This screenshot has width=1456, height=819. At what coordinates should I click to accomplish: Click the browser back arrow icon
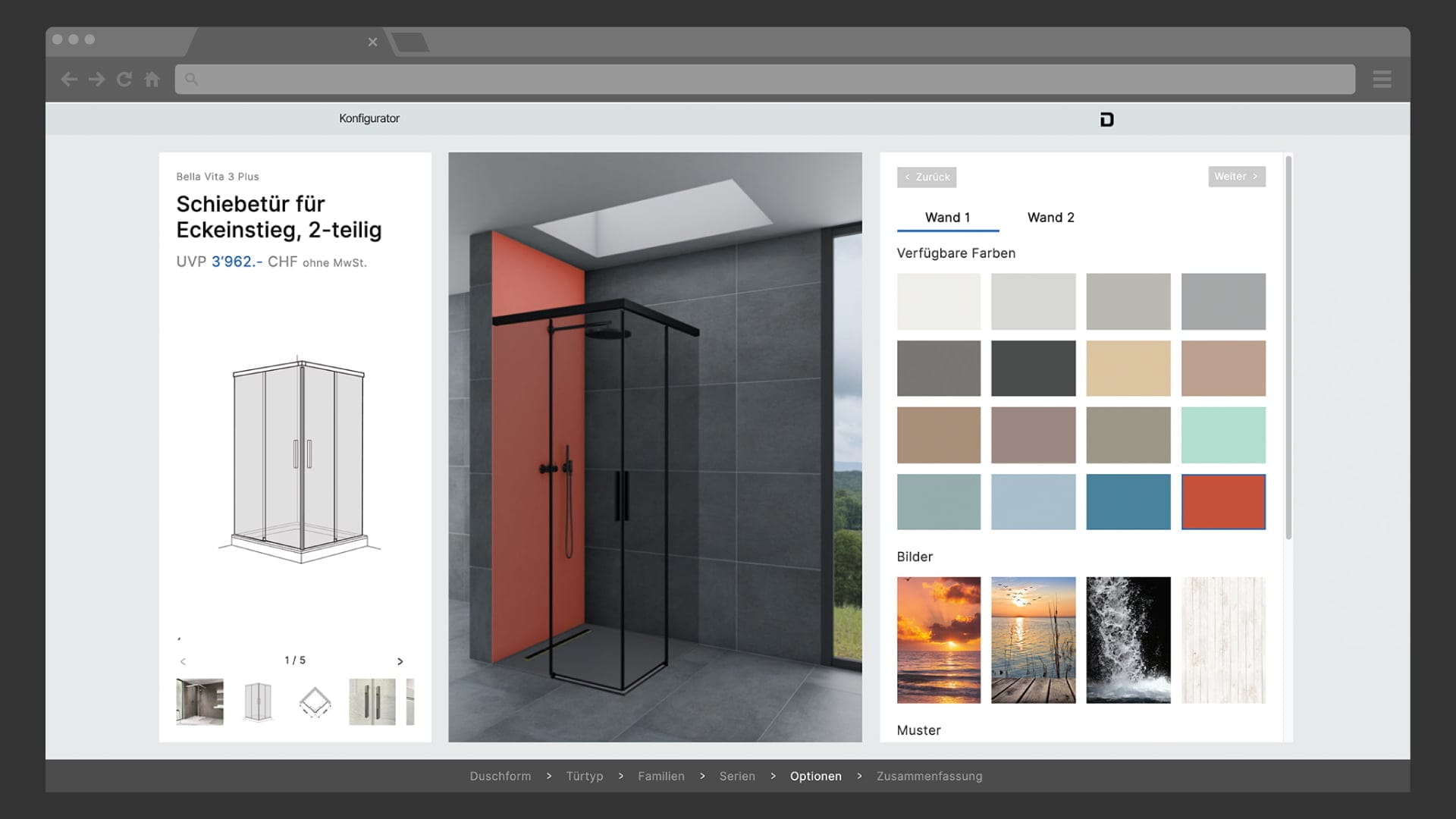coord(69,80)
